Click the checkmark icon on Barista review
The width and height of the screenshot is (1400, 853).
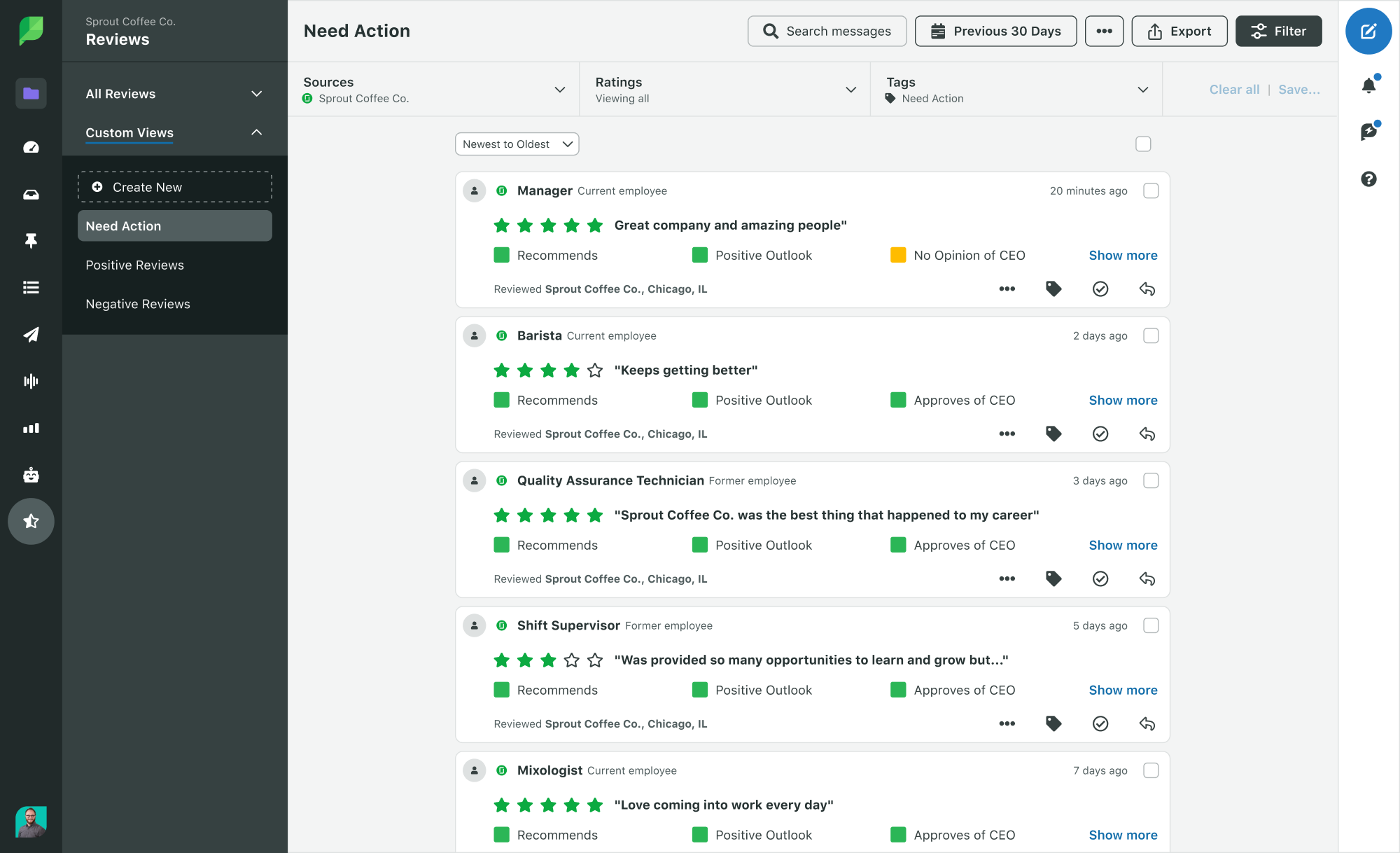[1100, 433]
